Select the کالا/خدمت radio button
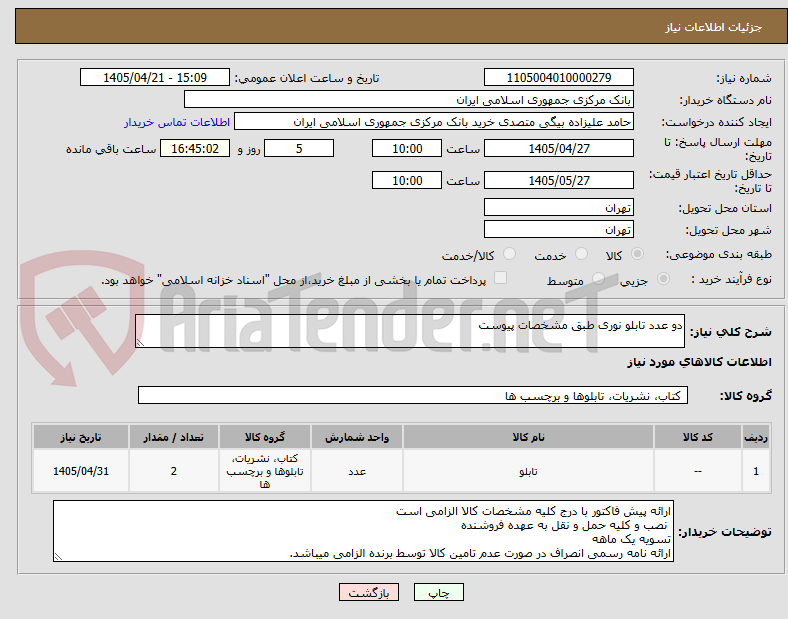This screenshot has height=619, width=788. pos(509,254)
